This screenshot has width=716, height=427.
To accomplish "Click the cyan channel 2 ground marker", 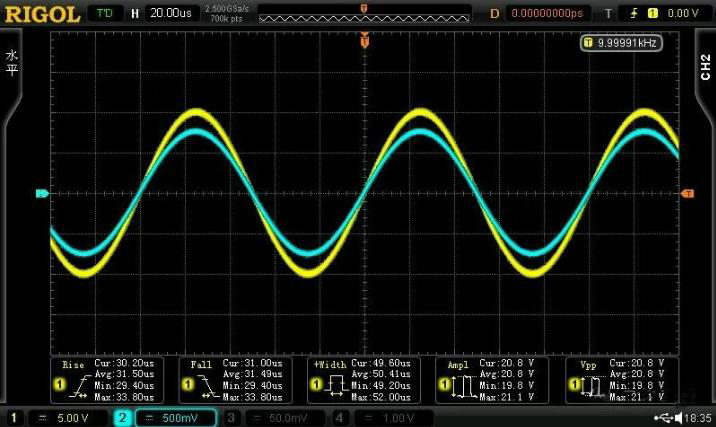I will click(42, 193).
